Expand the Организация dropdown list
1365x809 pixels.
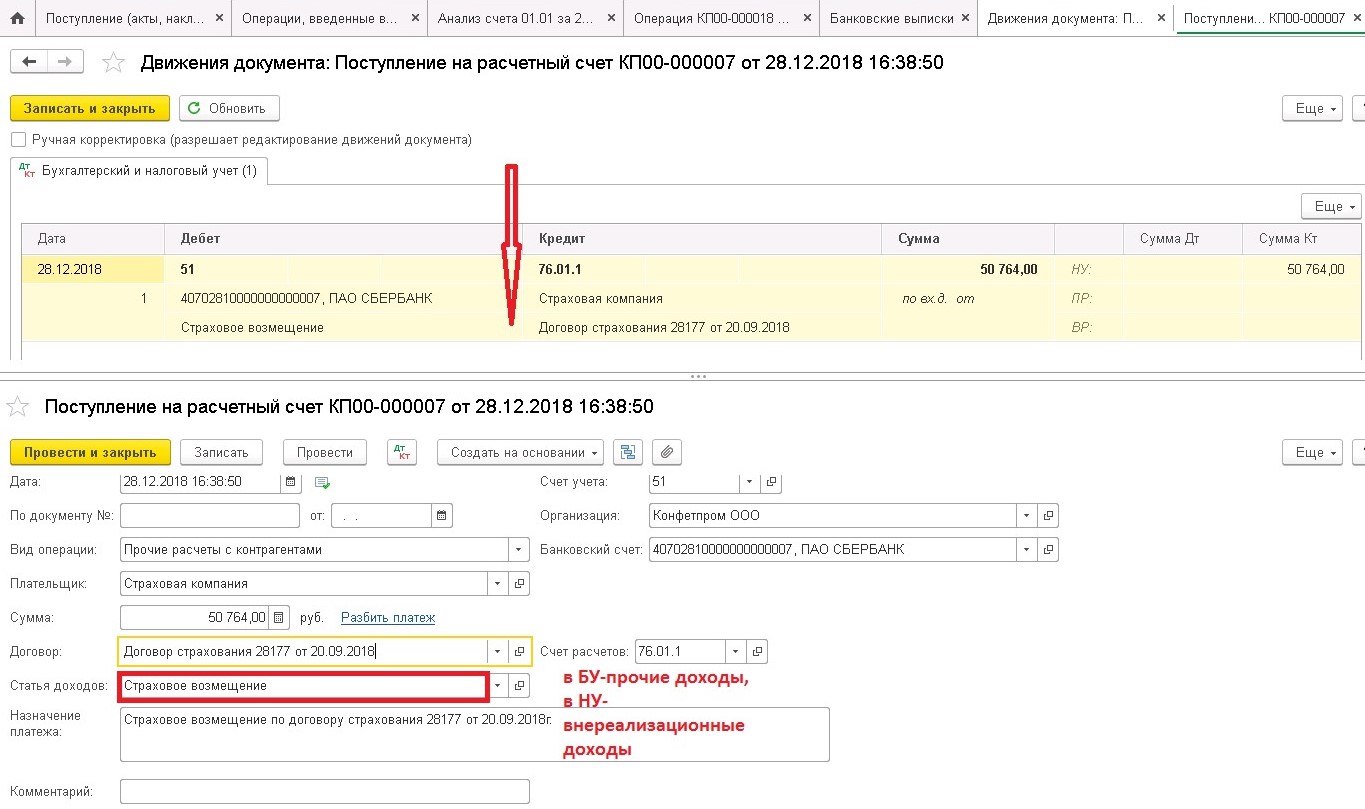[1027, 516]
